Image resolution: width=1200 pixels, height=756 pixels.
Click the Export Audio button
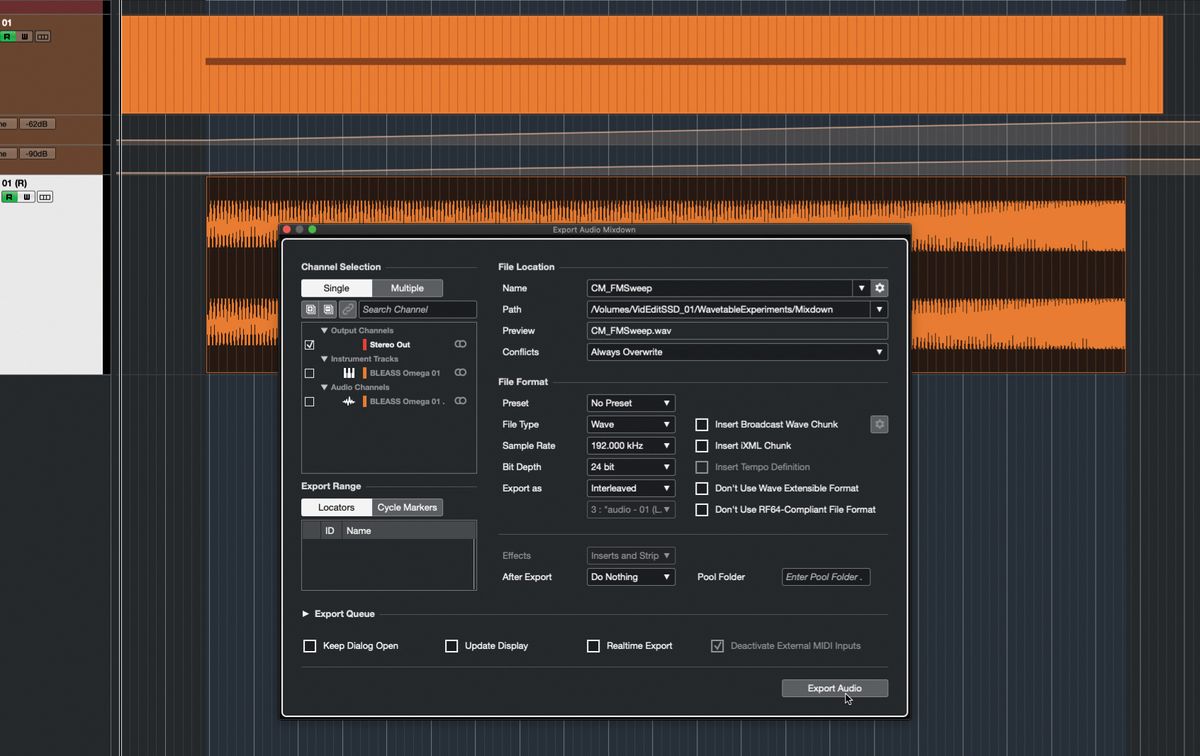[x=834, y=688]
